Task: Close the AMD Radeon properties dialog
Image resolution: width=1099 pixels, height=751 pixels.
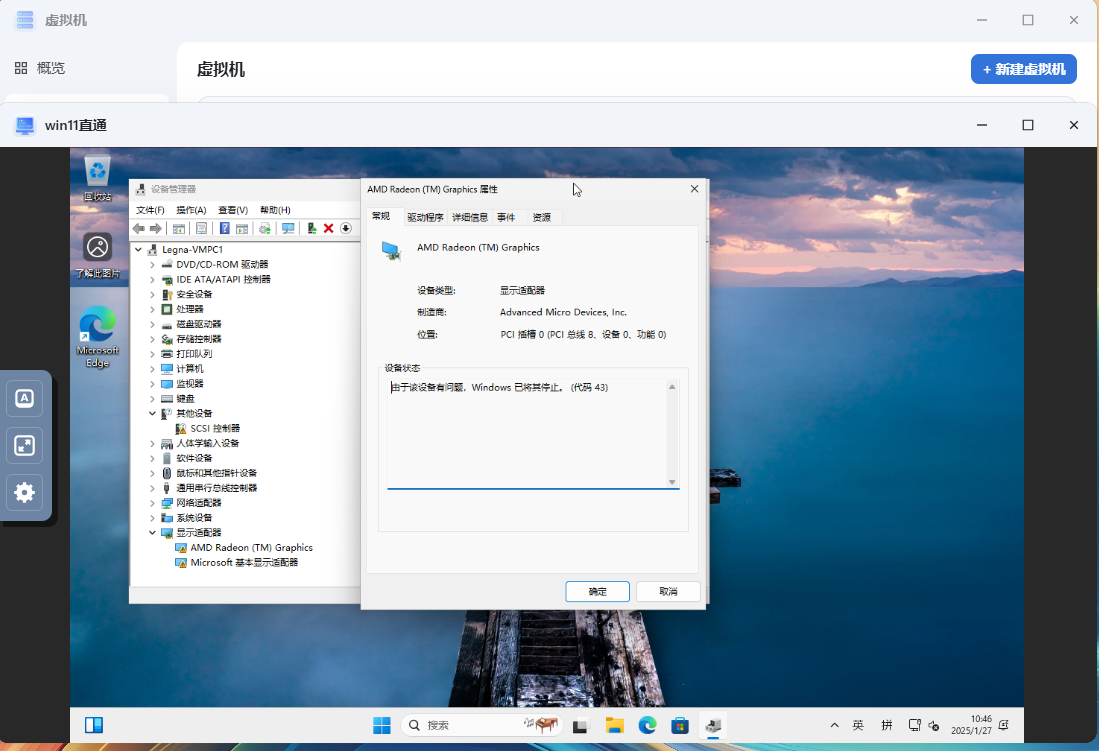Action: point(695,189)
